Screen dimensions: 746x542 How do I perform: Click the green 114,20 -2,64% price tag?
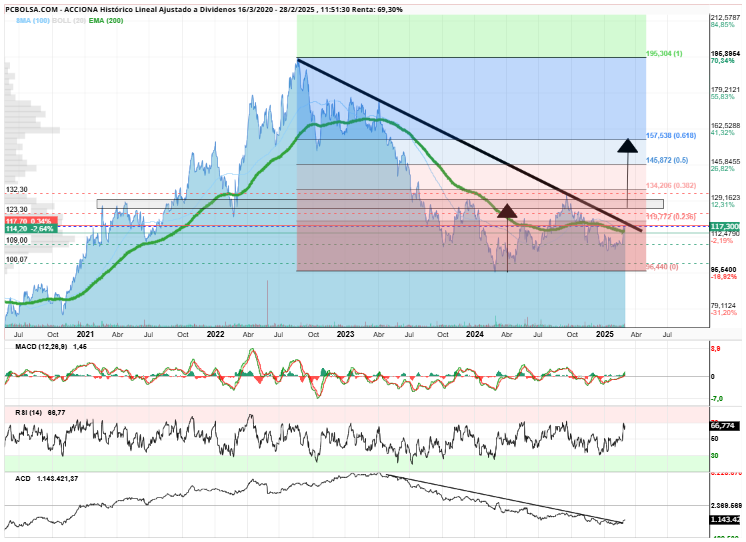coord(31,229)
